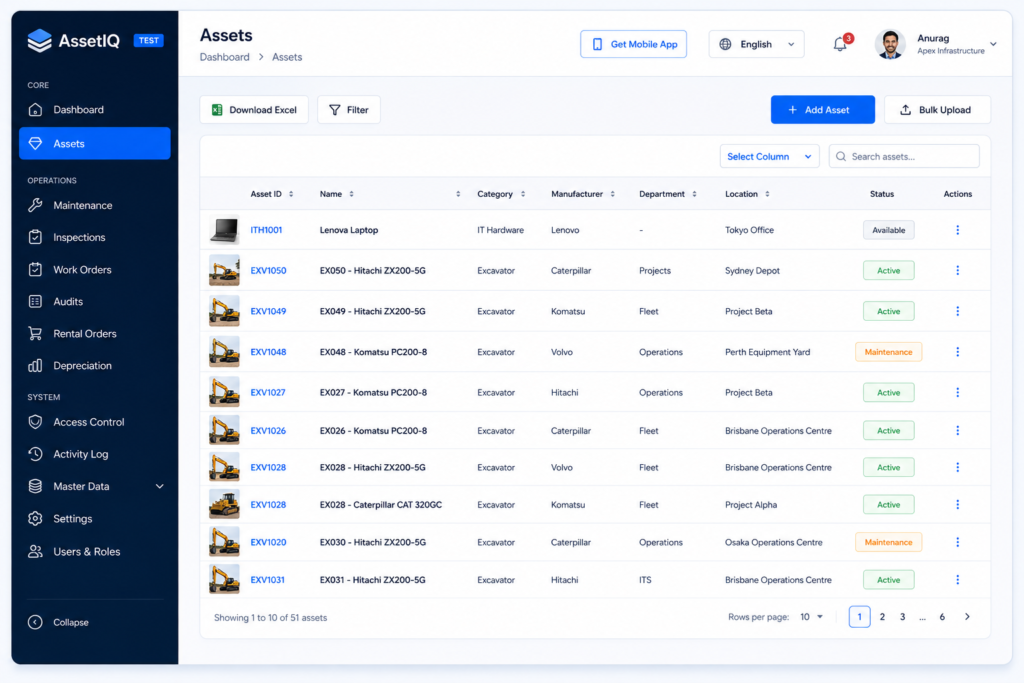Open asset ID link EXV1048
Screen dimensions: 1024x683
268,352
